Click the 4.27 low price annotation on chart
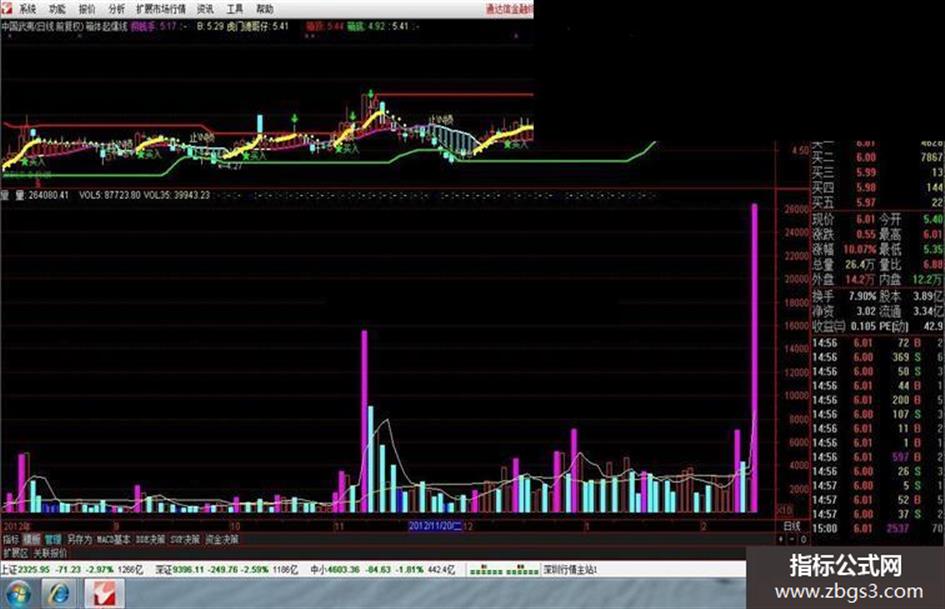The height and width of the screenshot is (609, 945). click(230, 166)
